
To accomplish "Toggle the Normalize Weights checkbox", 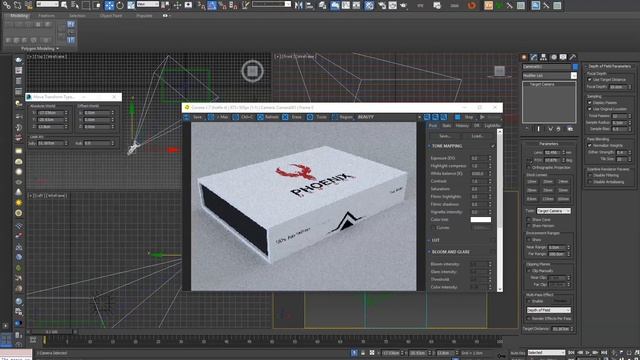I will click(590, 145).
